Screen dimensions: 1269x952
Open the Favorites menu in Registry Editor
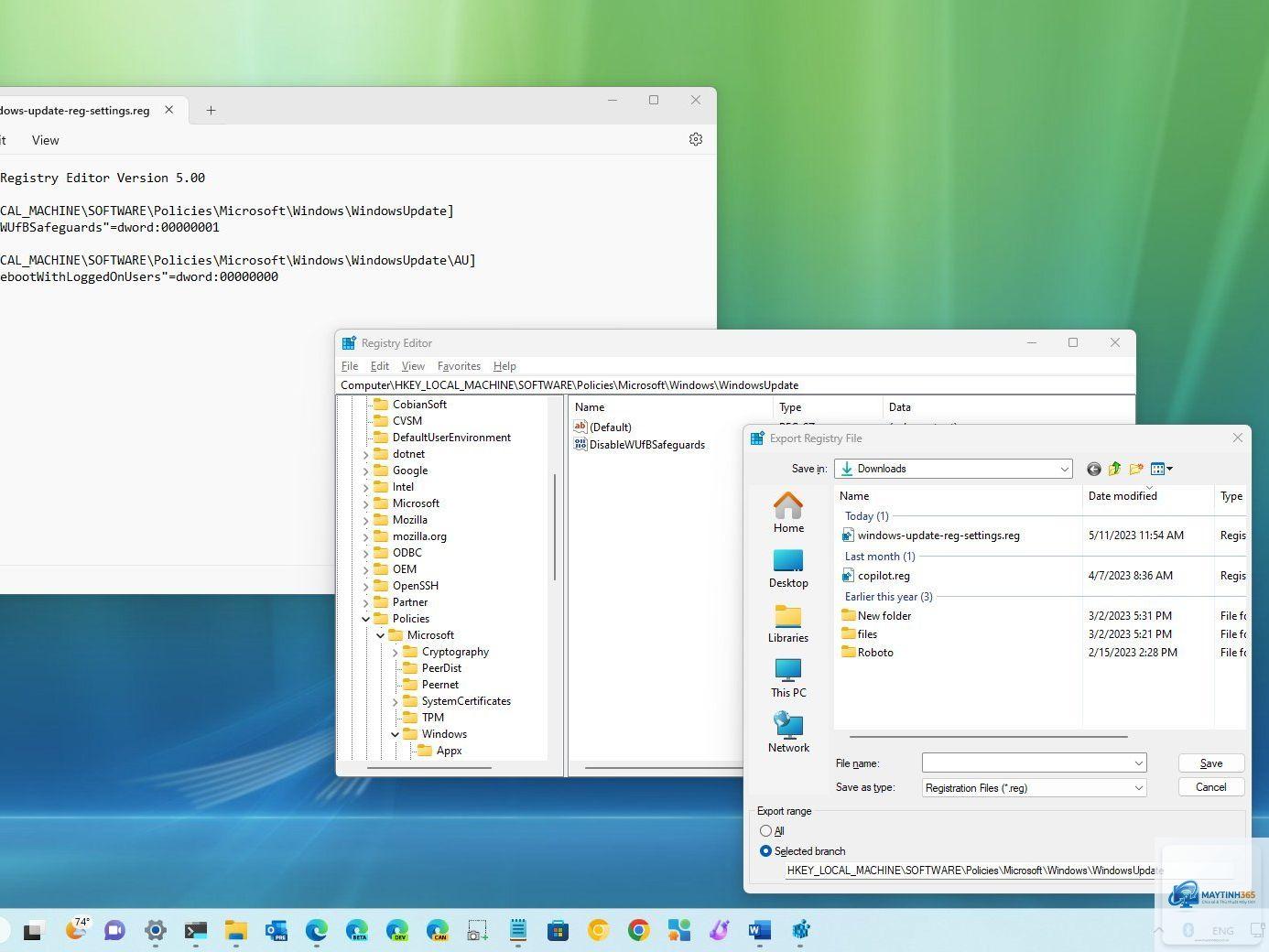(x=459, y=366)
